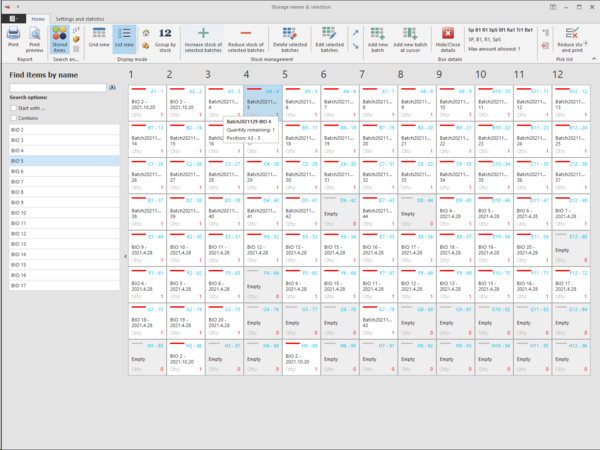This screenshot has width=600, height=450.
Task: Add new batch at cursor
Action: 407,38
